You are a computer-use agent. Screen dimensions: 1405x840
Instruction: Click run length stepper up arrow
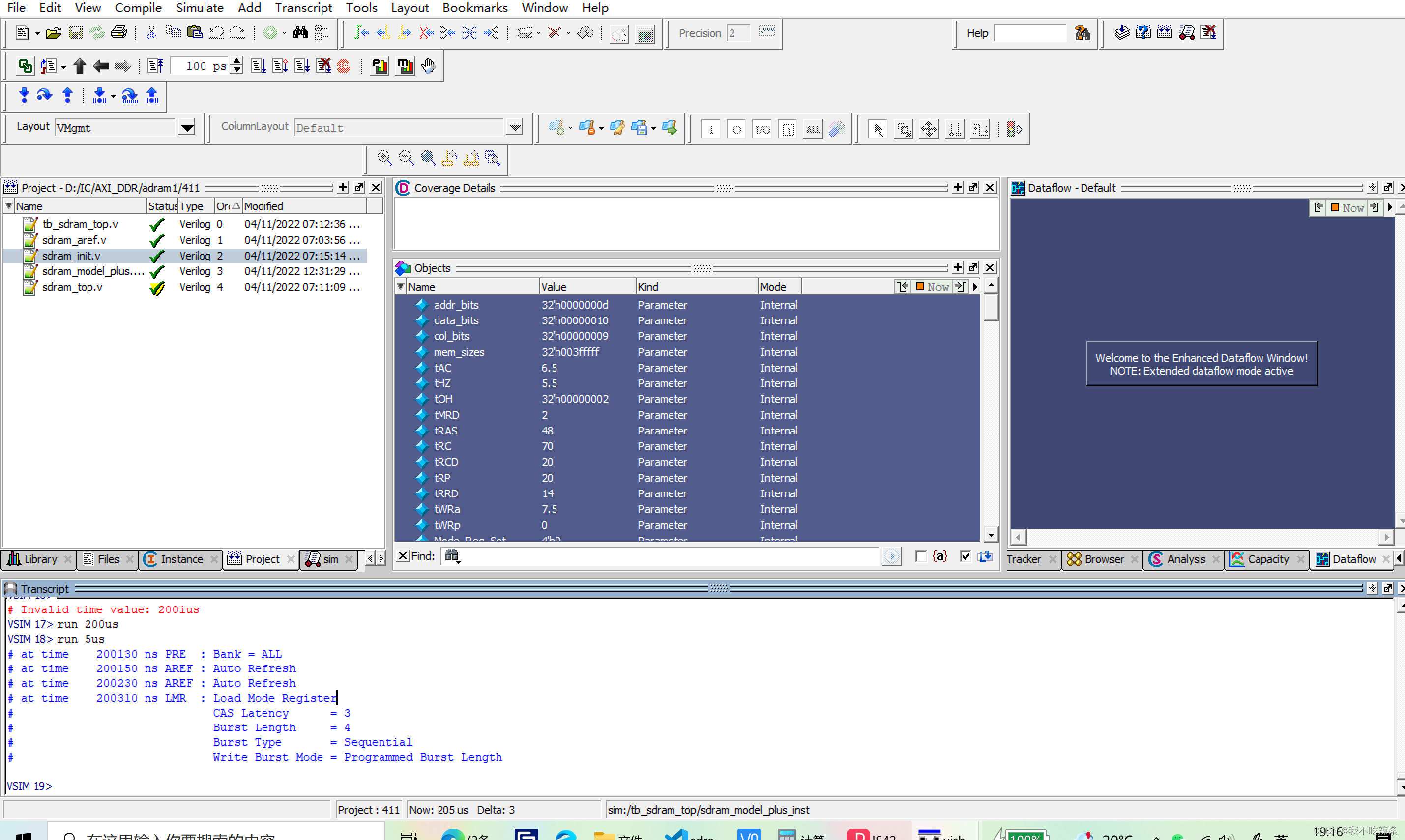[x=237, y=61]
